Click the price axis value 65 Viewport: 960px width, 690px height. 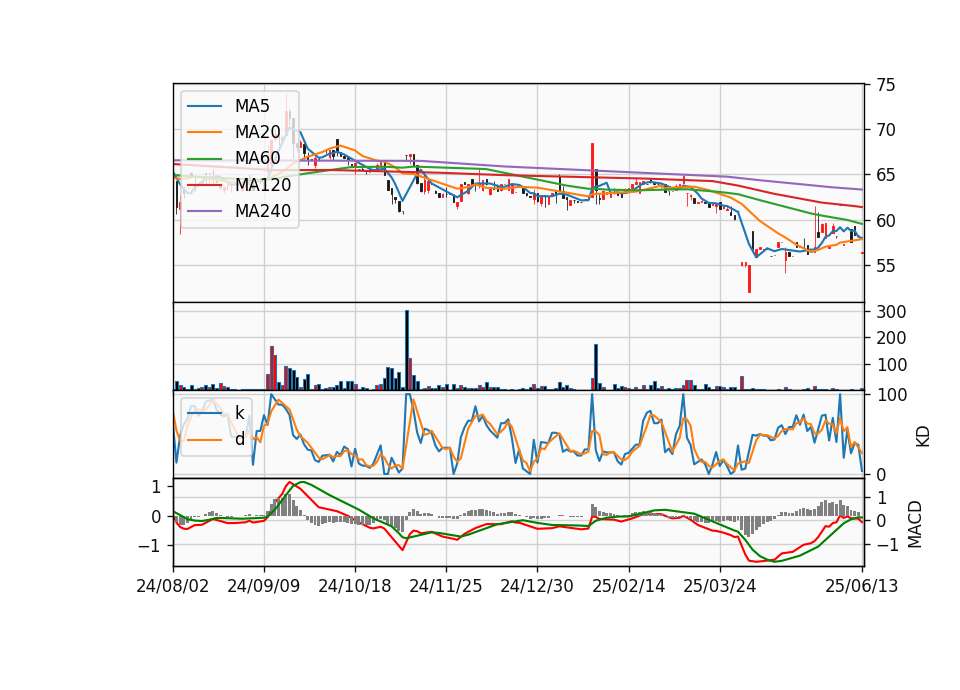point(885,175)
